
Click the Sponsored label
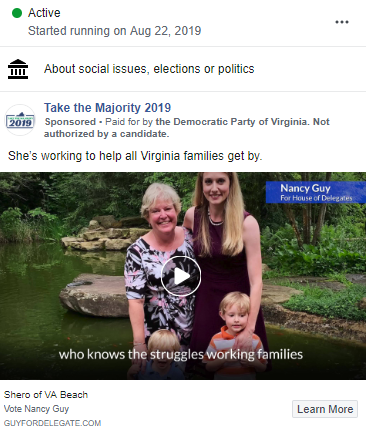[70, 122]
